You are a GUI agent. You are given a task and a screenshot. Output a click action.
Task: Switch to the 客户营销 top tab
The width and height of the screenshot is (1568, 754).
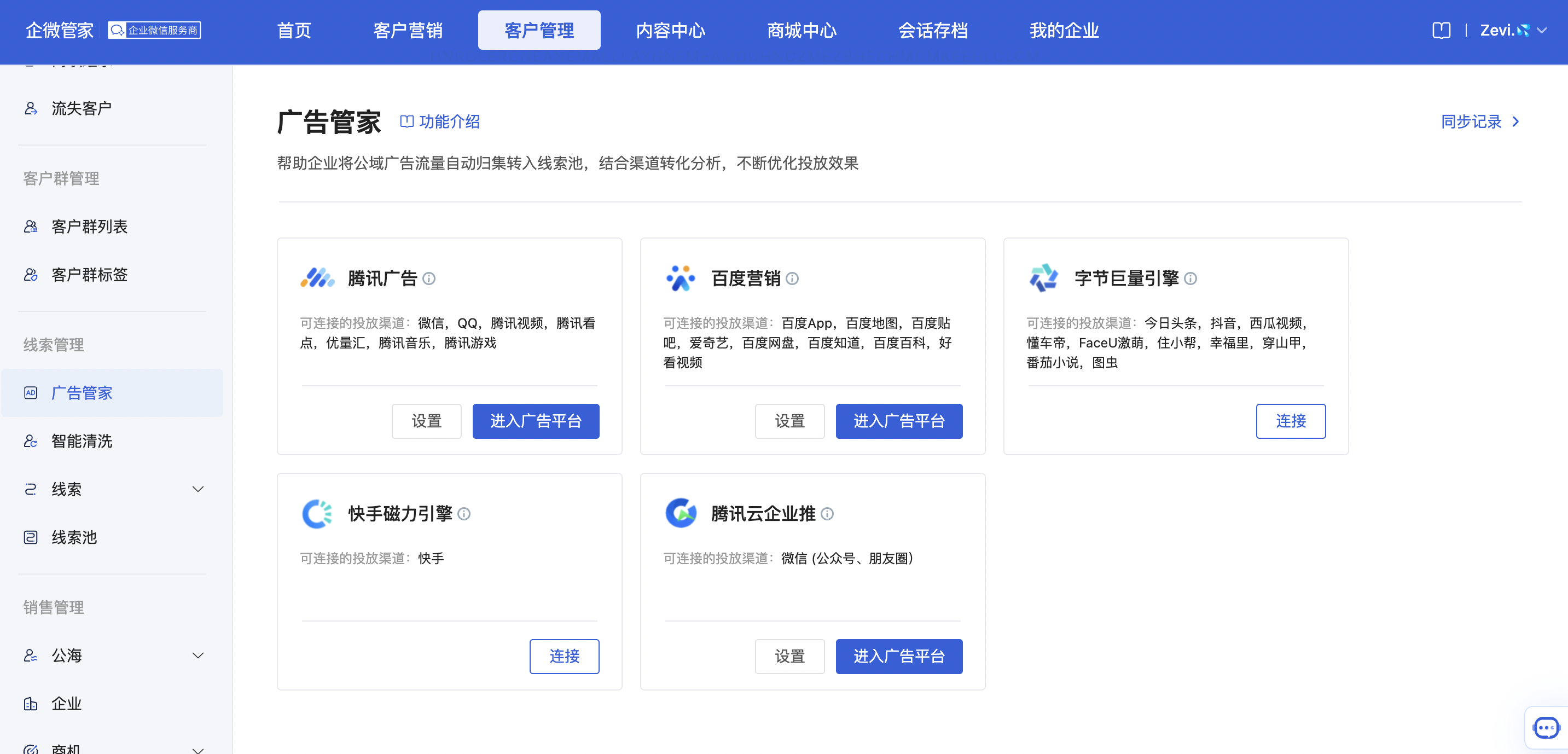pos(408,31)
